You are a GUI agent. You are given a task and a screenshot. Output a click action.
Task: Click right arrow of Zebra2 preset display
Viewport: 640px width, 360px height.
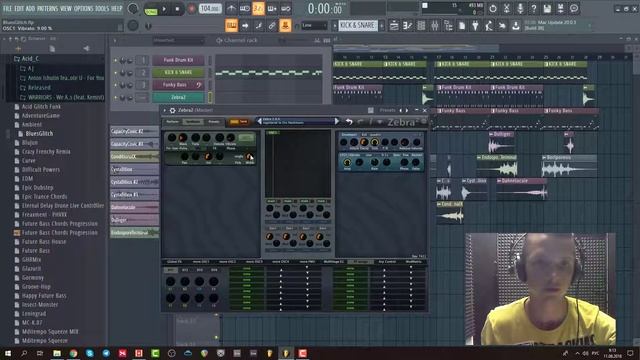coord(336,121)
